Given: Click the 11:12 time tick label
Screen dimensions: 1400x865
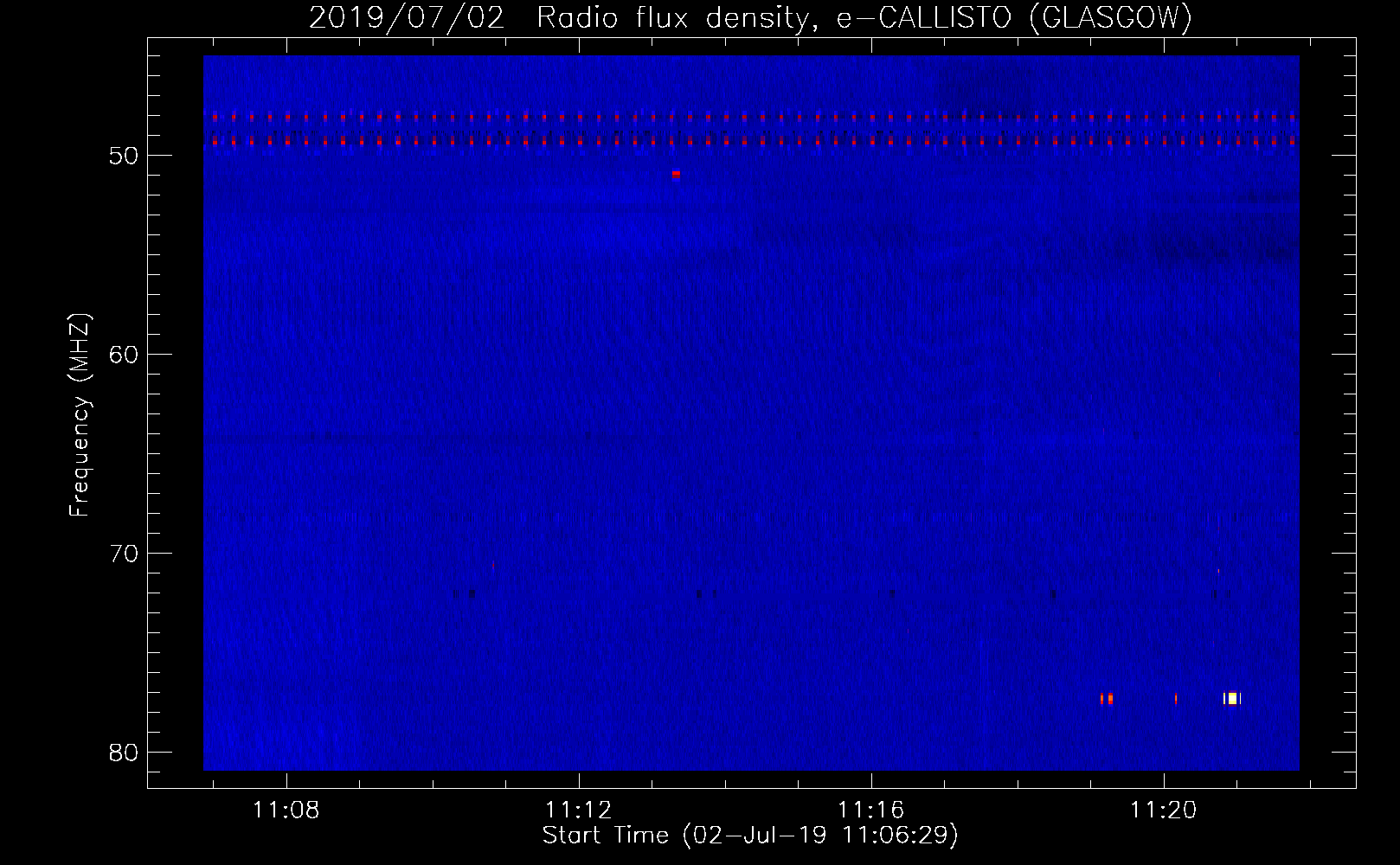Looking at the screenshot, I should click(x=578, y=810).
